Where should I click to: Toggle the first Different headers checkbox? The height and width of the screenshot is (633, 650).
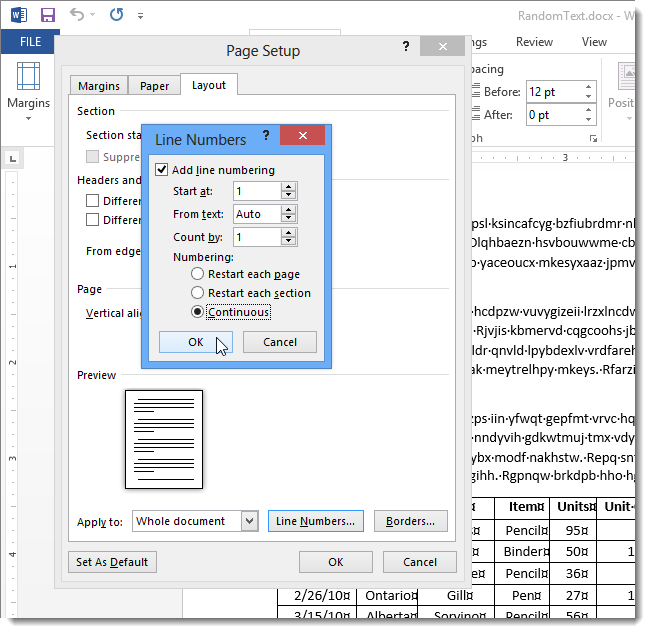pyautogui.click(x=92, y=201)
